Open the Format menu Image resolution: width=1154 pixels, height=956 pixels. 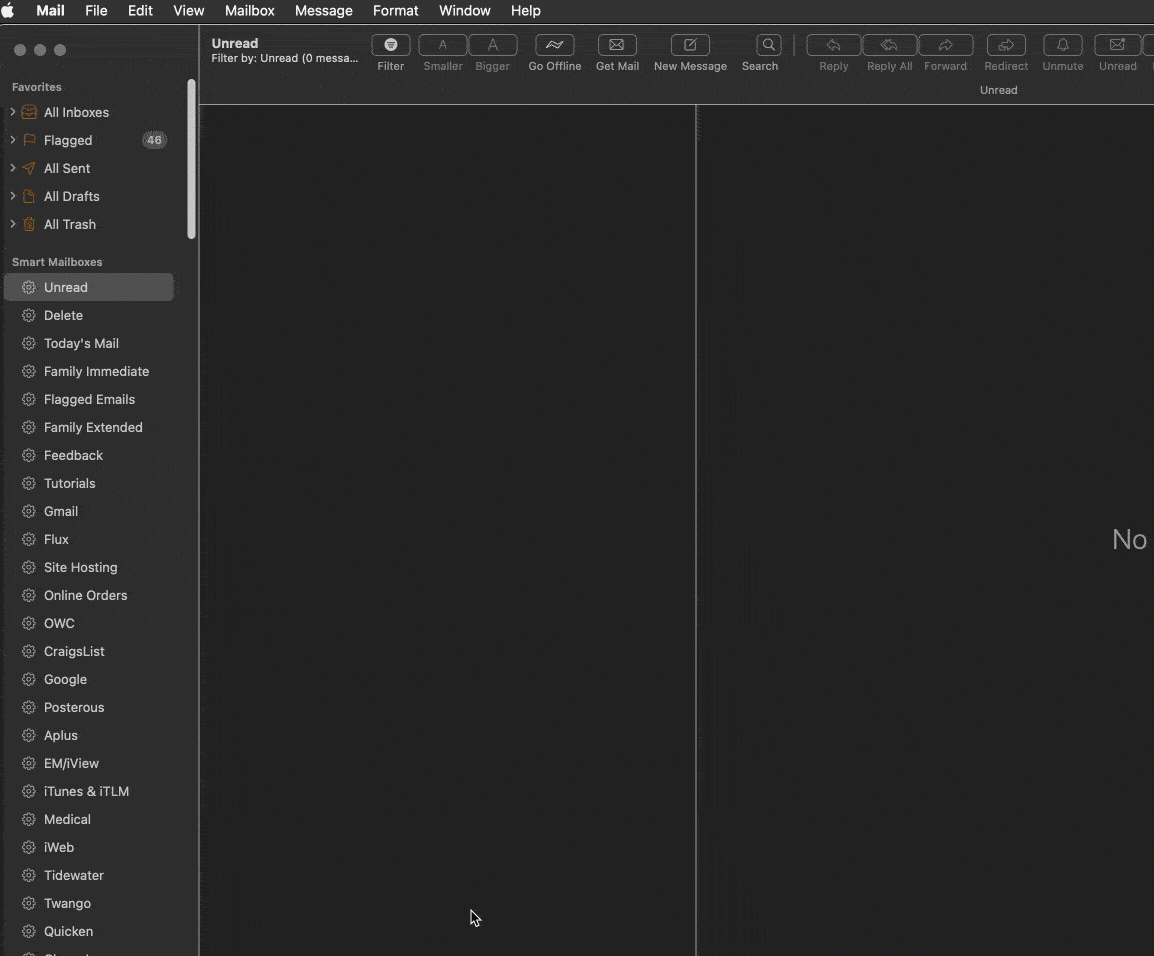pyautogui.click(x=395, y=11)
